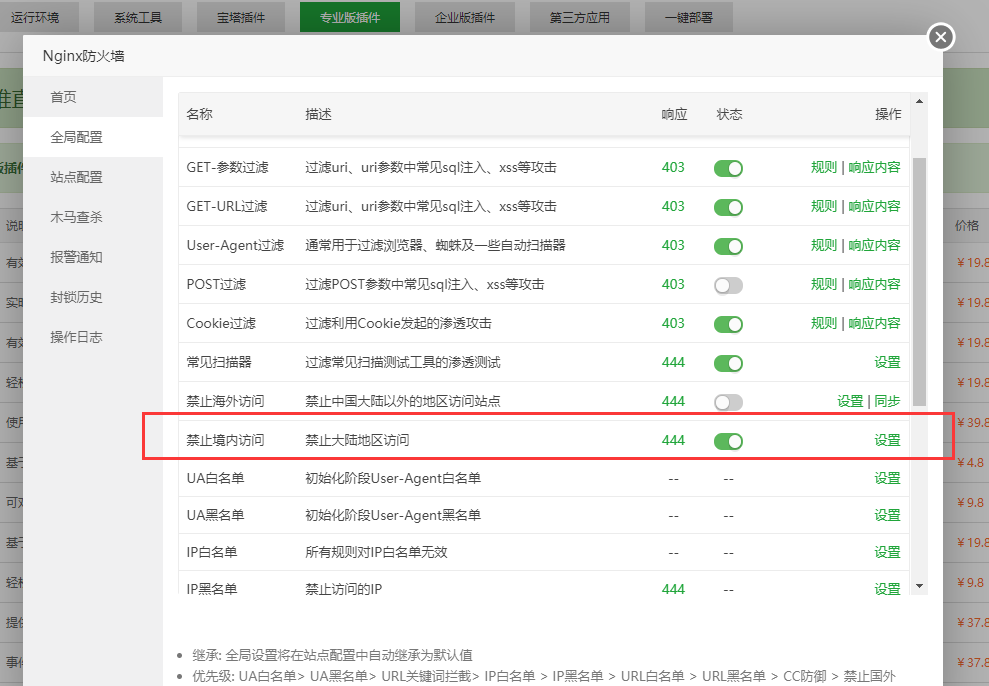
Task: Switch to the 第三方应用 tab
Action: [x=580, y=17]
